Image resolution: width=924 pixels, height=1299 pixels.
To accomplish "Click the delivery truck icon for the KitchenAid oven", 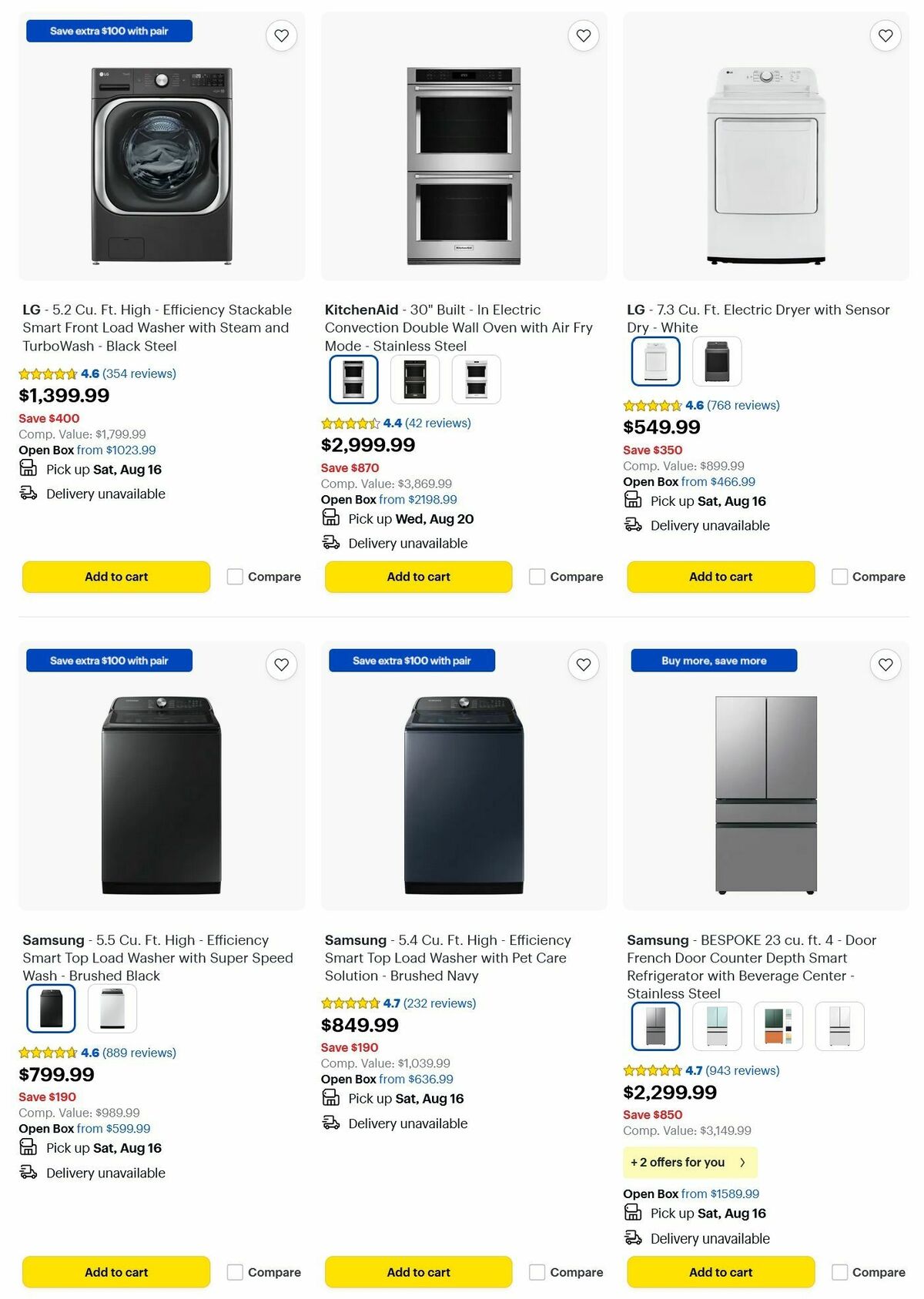I will pos(331,543).
